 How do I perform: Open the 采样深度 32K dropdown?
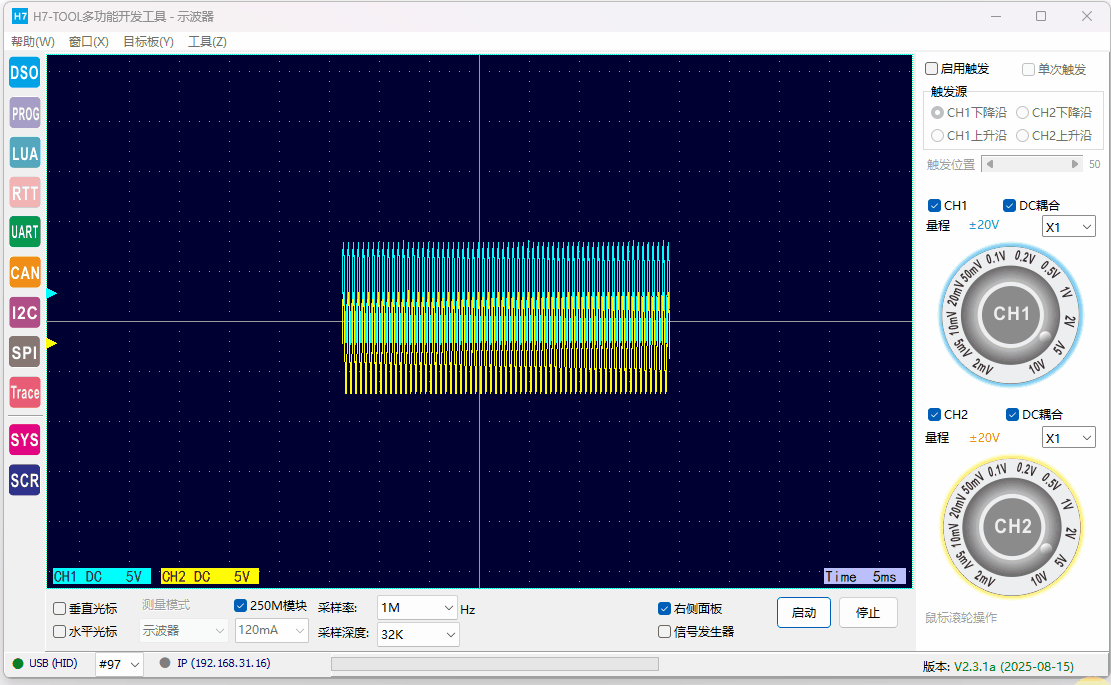[418, 634]
